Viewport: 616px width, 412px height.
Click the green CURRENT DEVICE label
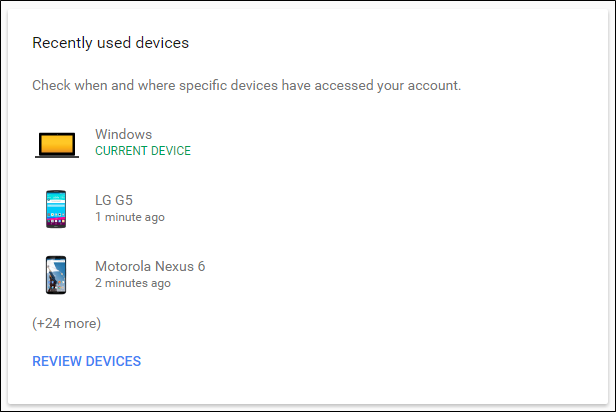[x=143, y=151]
